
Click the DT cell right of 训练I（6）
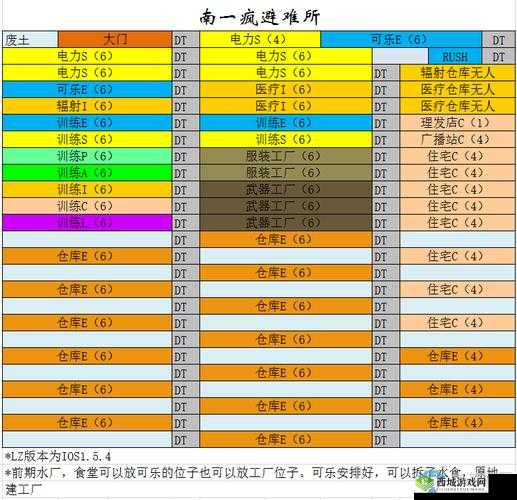click(x=186, y=190)
